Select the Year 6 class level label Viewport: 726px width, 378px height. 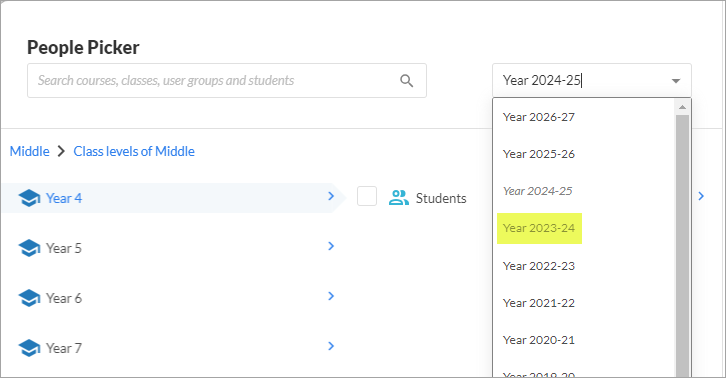pyautogui.click(x=64, y=298)
